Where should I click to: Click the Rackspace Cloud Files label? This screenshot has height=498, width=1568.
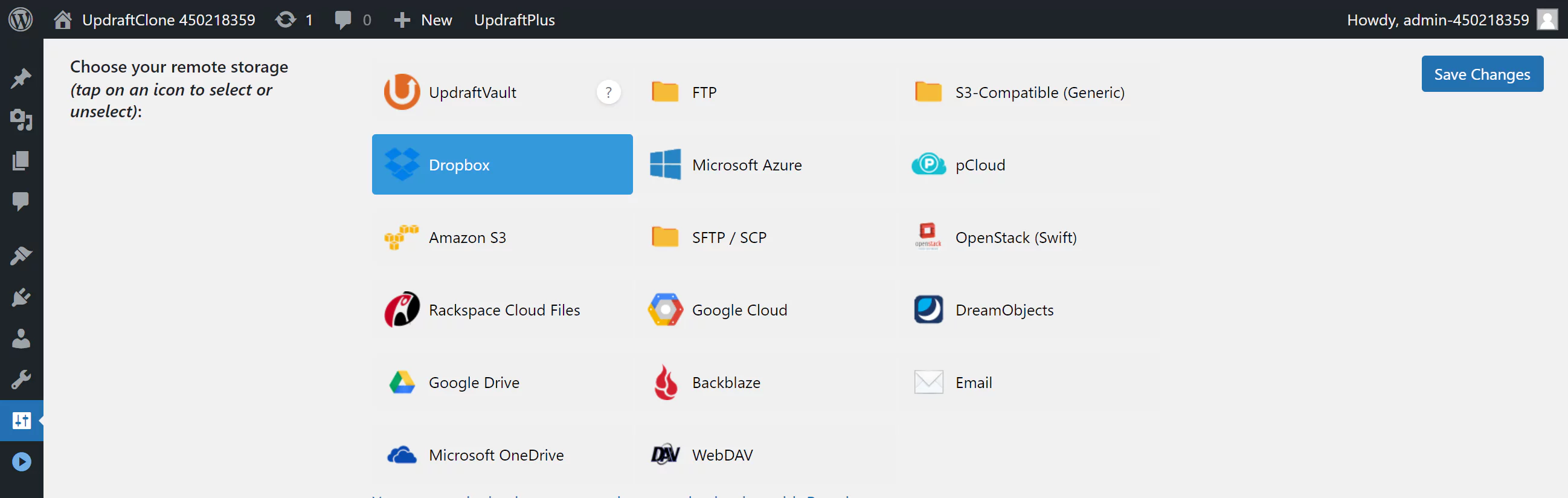504,310
